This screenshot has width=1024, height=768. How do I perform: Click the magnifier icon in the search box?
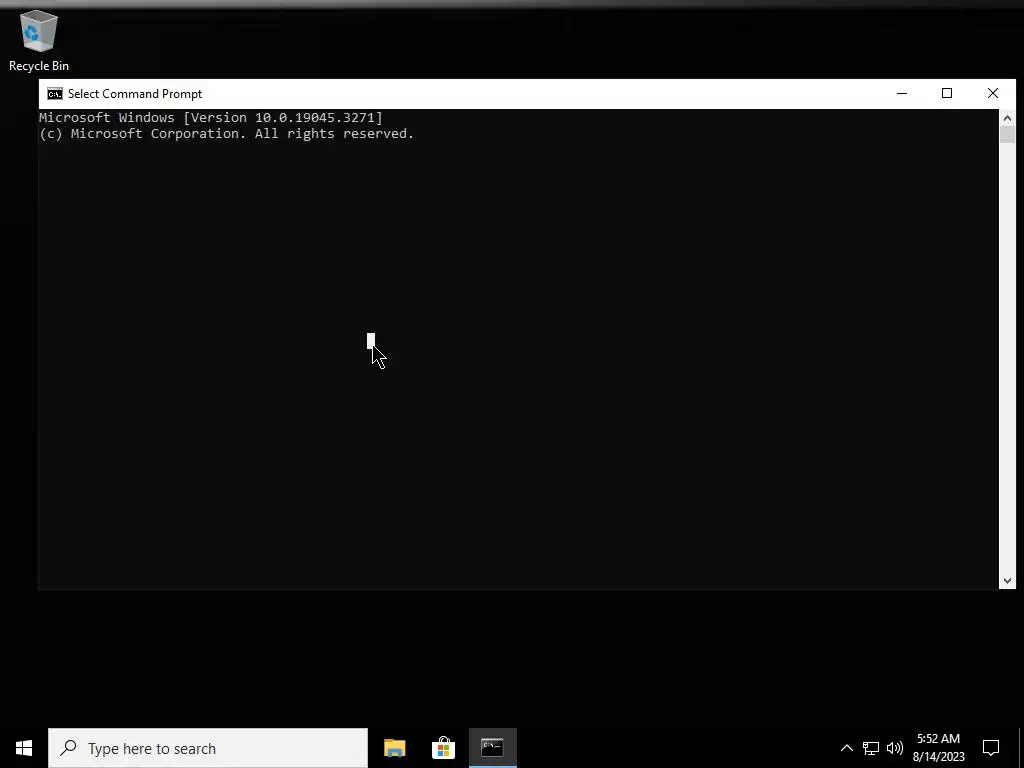68,748
